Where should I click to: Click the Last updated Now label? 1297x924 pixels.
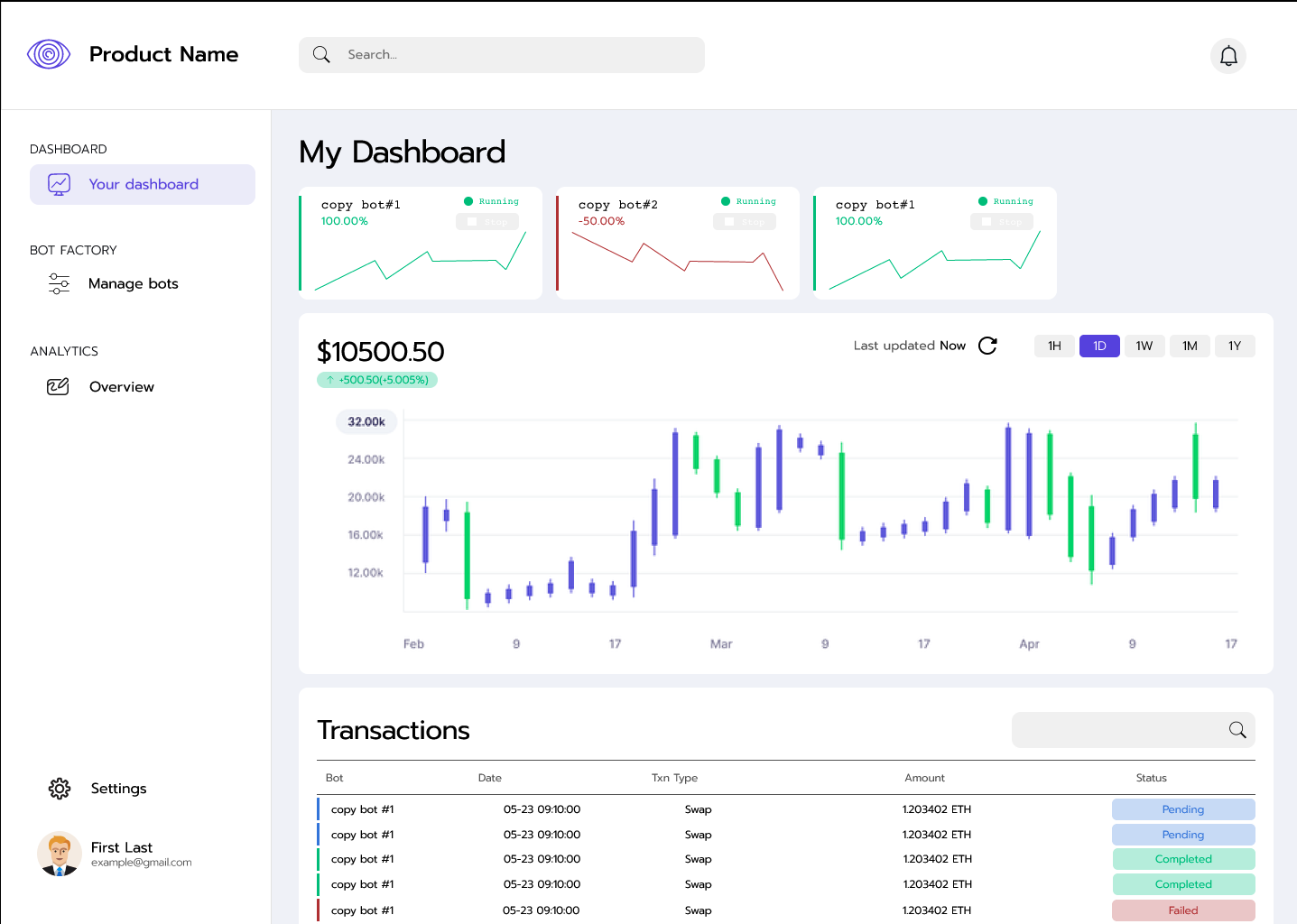tap(910, 346)
